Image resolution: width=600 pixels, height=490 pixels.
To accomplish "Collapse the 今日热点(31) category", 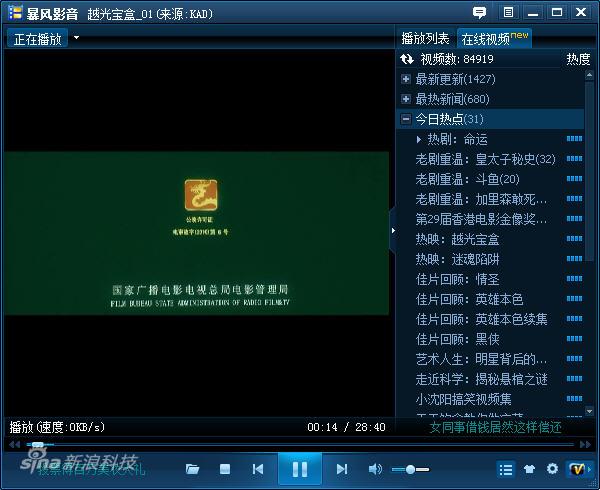I will 406,119.
